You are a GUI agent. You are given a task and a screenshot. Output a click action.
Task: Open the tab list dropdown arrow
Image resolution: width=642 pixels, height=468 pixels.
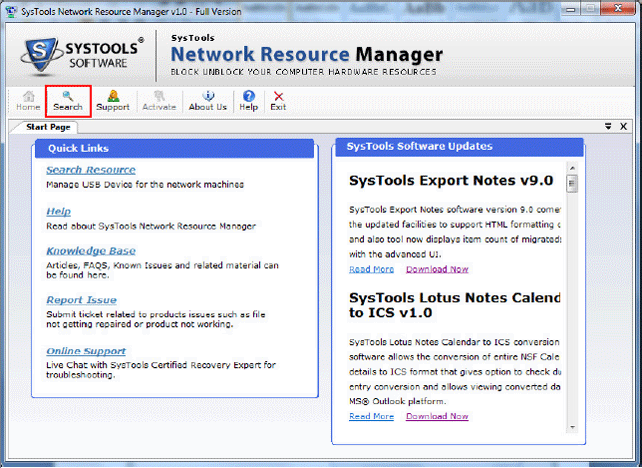pos(608,127)
